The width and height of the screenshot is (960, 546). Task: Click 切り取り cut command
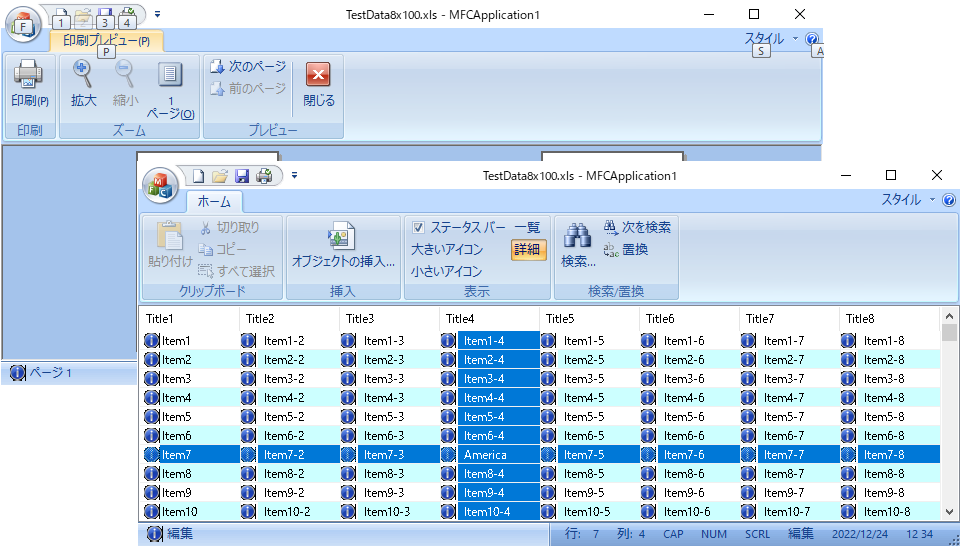click(x=230, y=228)
